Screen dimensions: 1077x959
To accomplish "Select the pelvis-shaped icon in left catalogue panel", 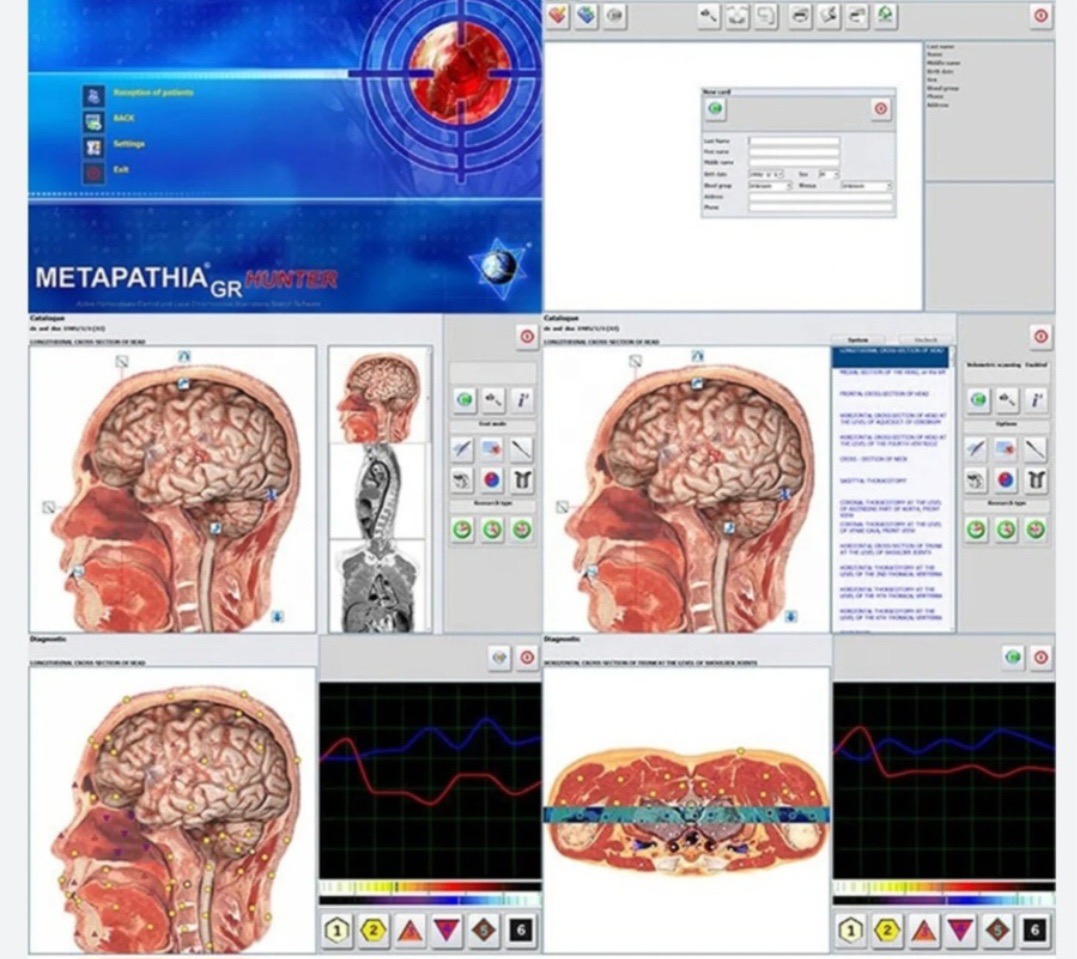I will pos(522,480).
